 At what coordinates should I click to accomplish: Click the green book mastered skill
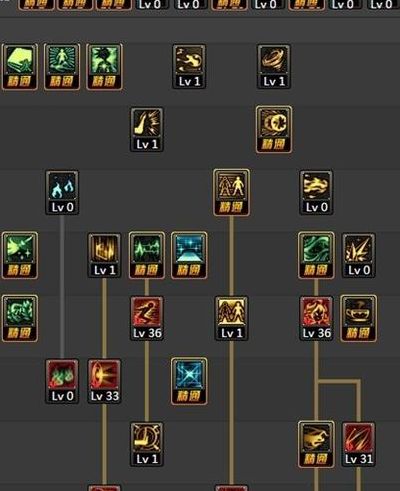pos(20,67)
